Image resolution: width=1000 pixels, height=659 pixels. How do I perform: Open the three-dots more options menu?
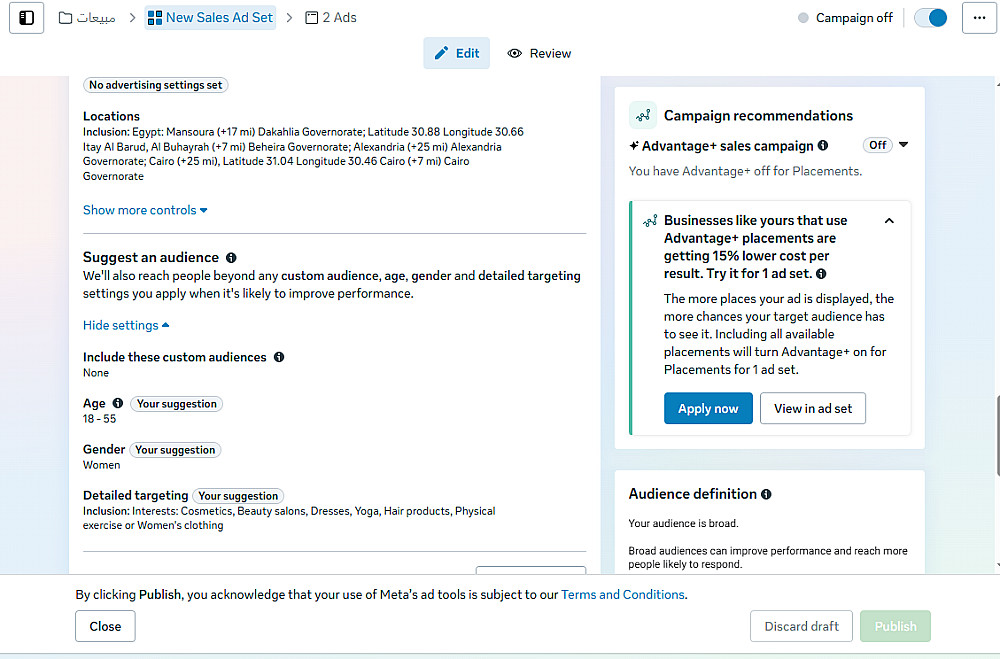pyautogui.click(x=979, y=18)
